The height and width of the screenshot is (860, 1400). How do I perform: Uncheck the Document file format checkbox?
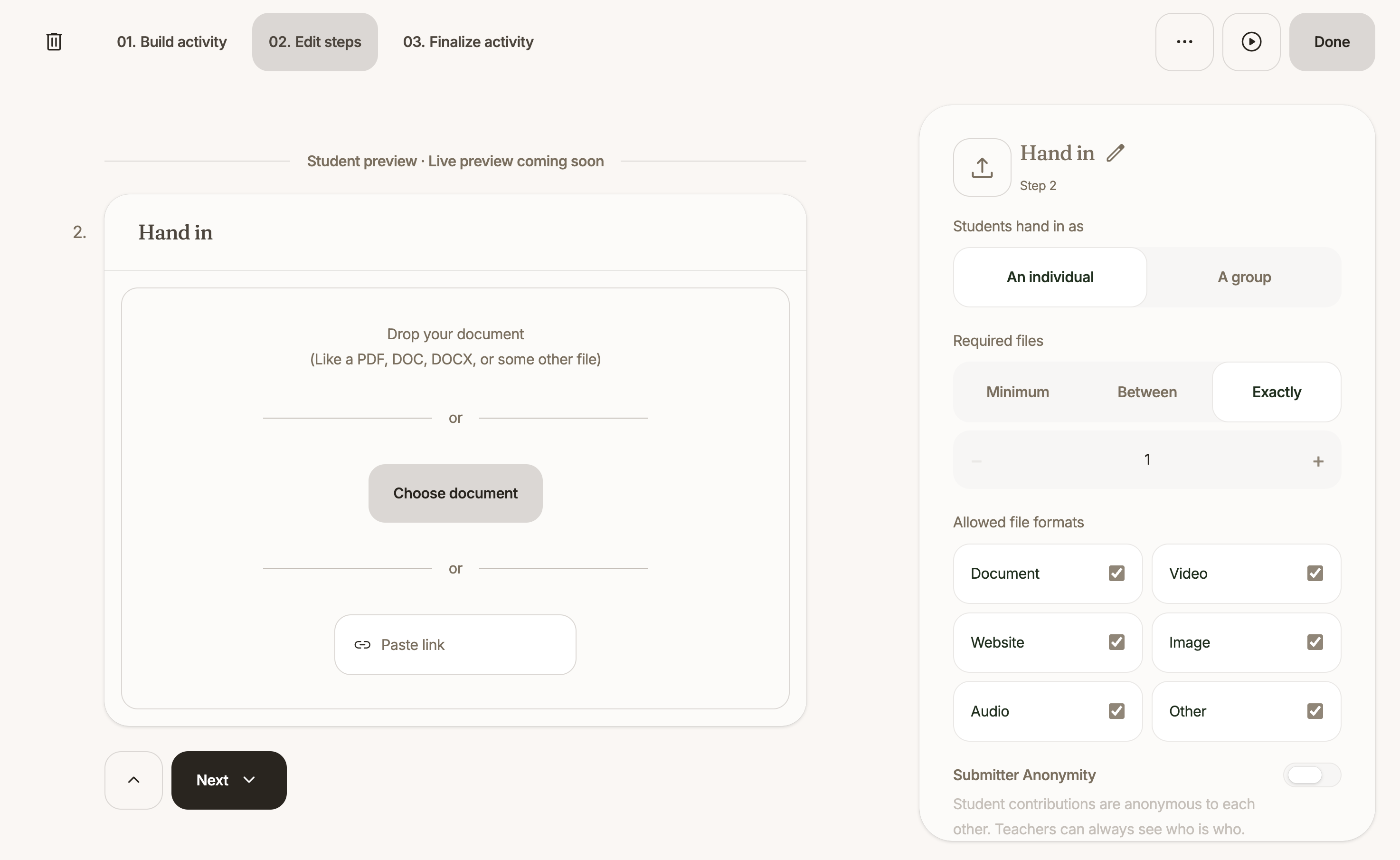coord(1116,573)
